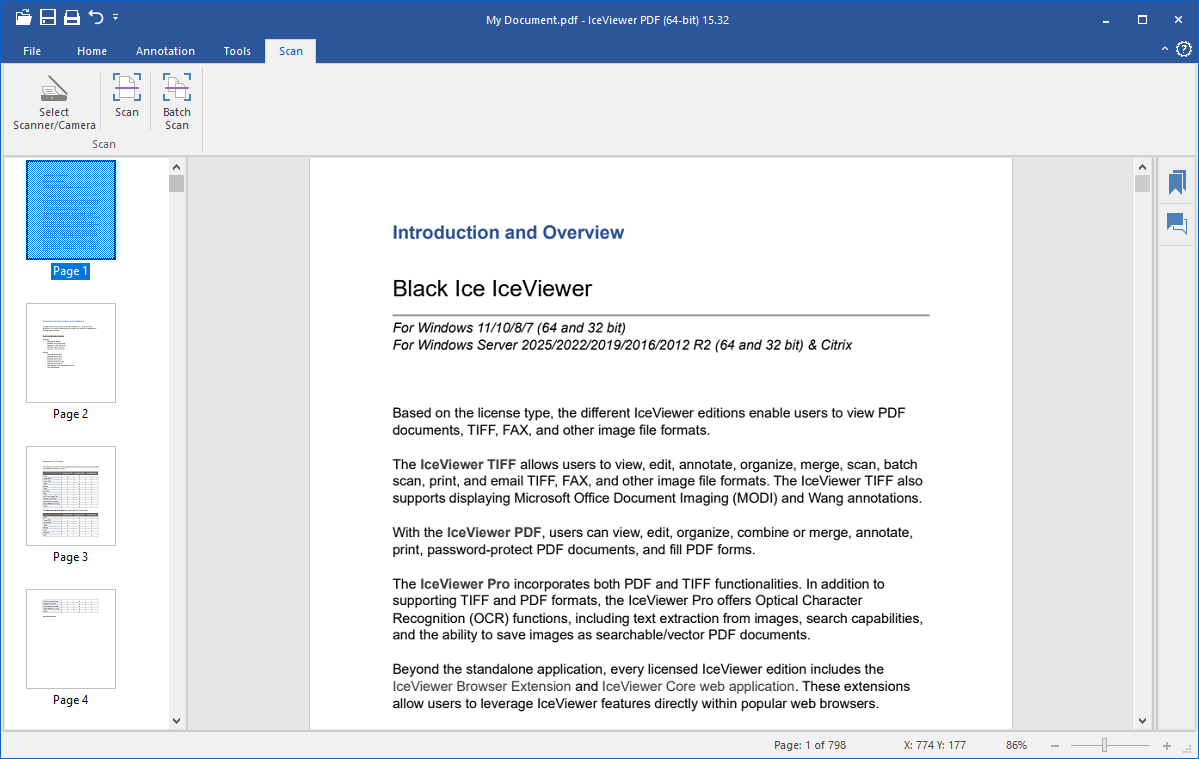Image resolution: width=1199 pixels, height=759 pixels.
Task: Print the document from the quick access toolbar
Action: [x=72, y=17]
